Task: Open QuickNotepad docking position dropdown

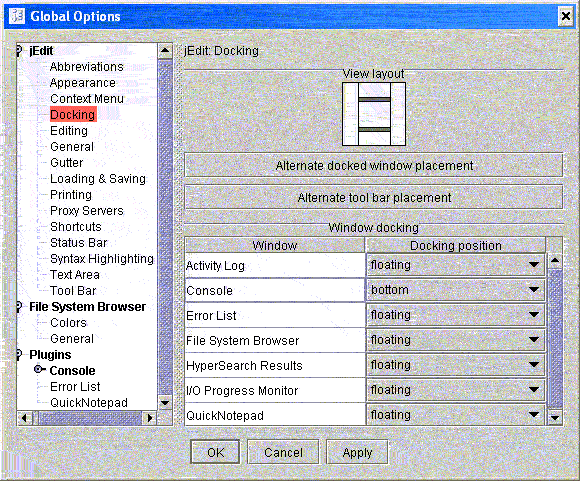Action: click(x=456, y=415)
